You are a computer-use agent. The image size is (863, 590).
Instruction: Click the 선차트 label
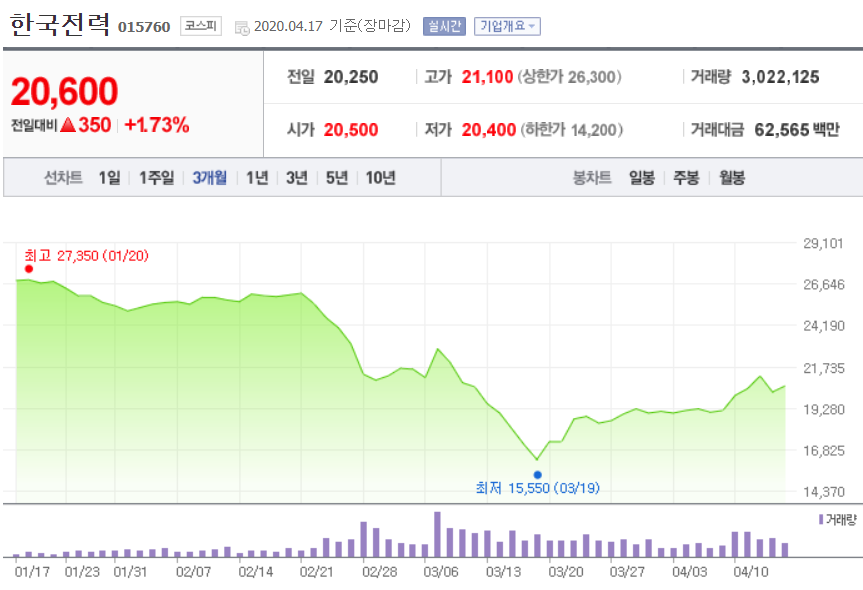(x=63, y=178)
